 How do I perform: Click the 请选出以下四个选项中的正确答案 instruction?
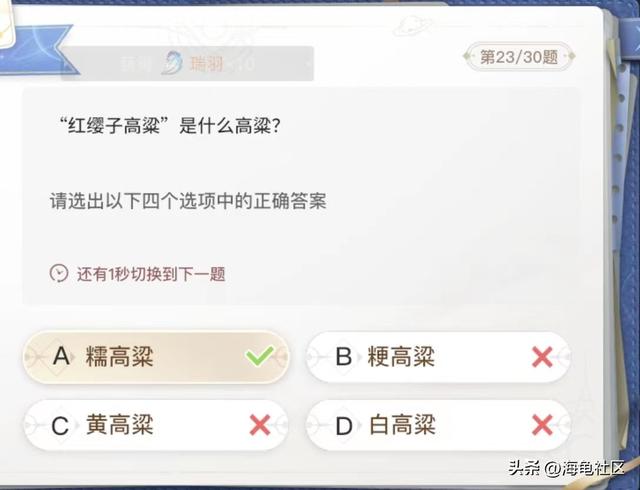[189, 200]
